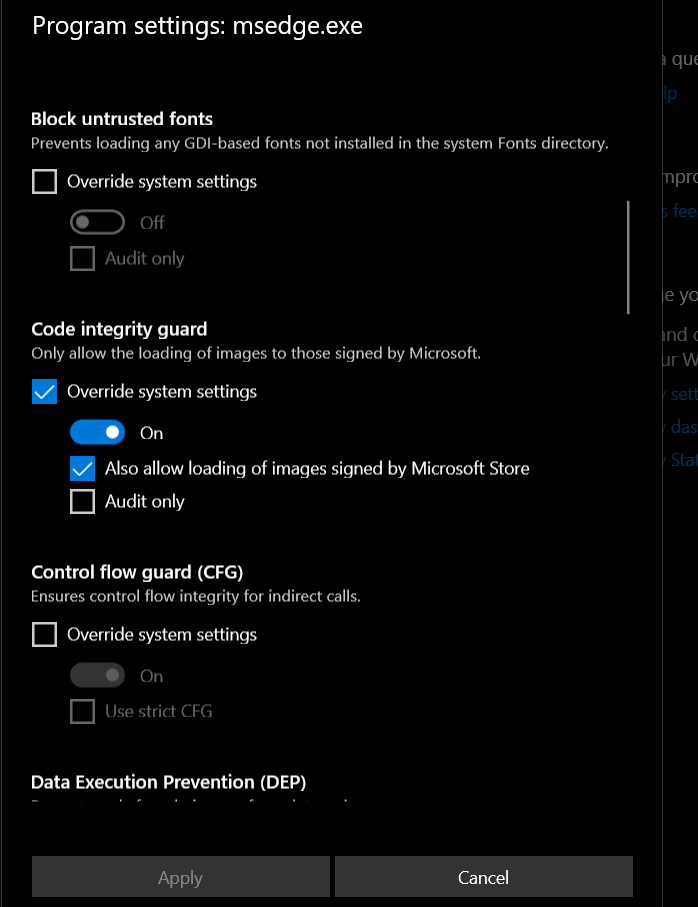
Task: Check the Use strict CFG checkbox
Action: (x=83, y=712)
